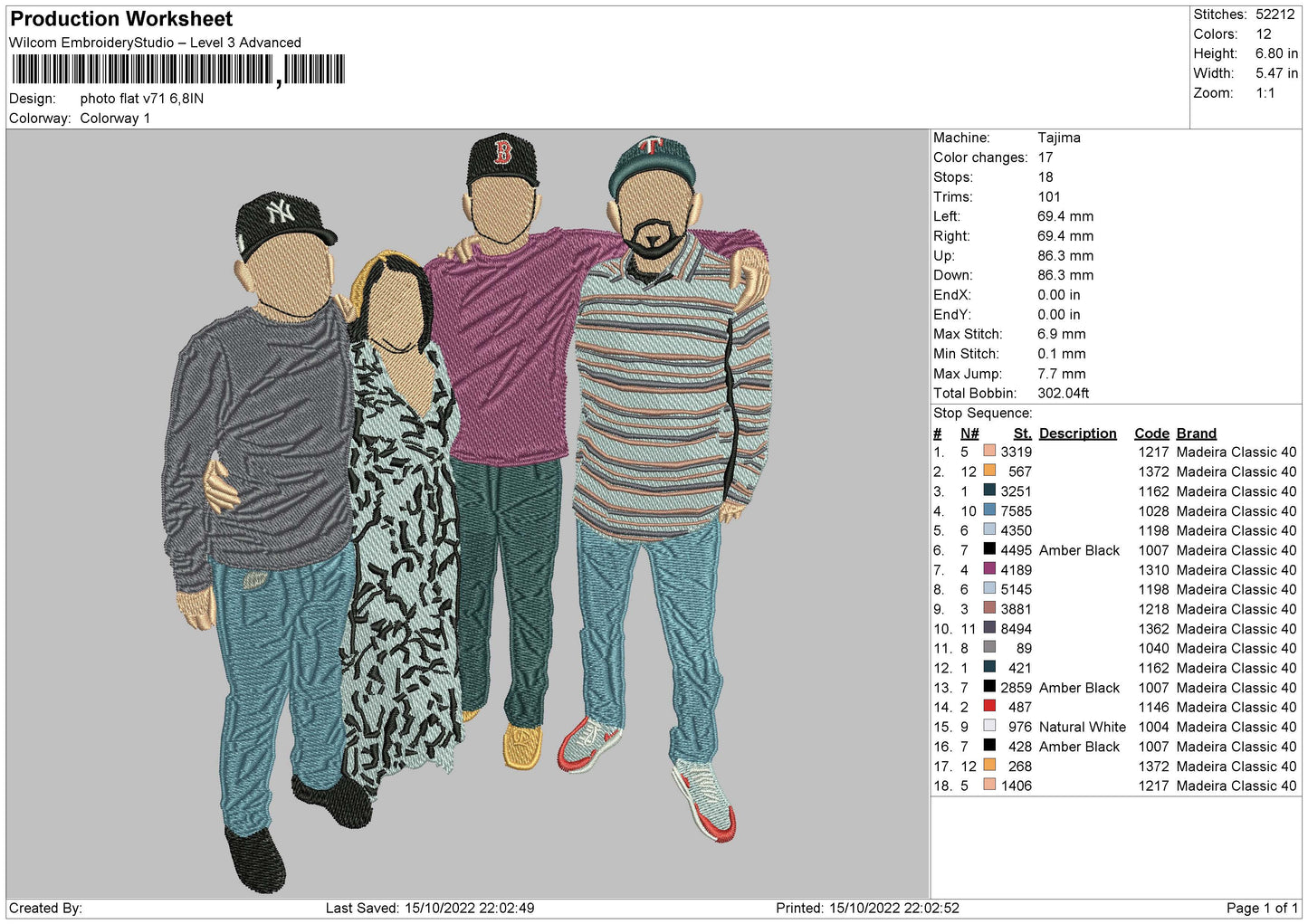Select the red swatch beside 487
Screen dimensions: 1308x924
tap(989, 707)
